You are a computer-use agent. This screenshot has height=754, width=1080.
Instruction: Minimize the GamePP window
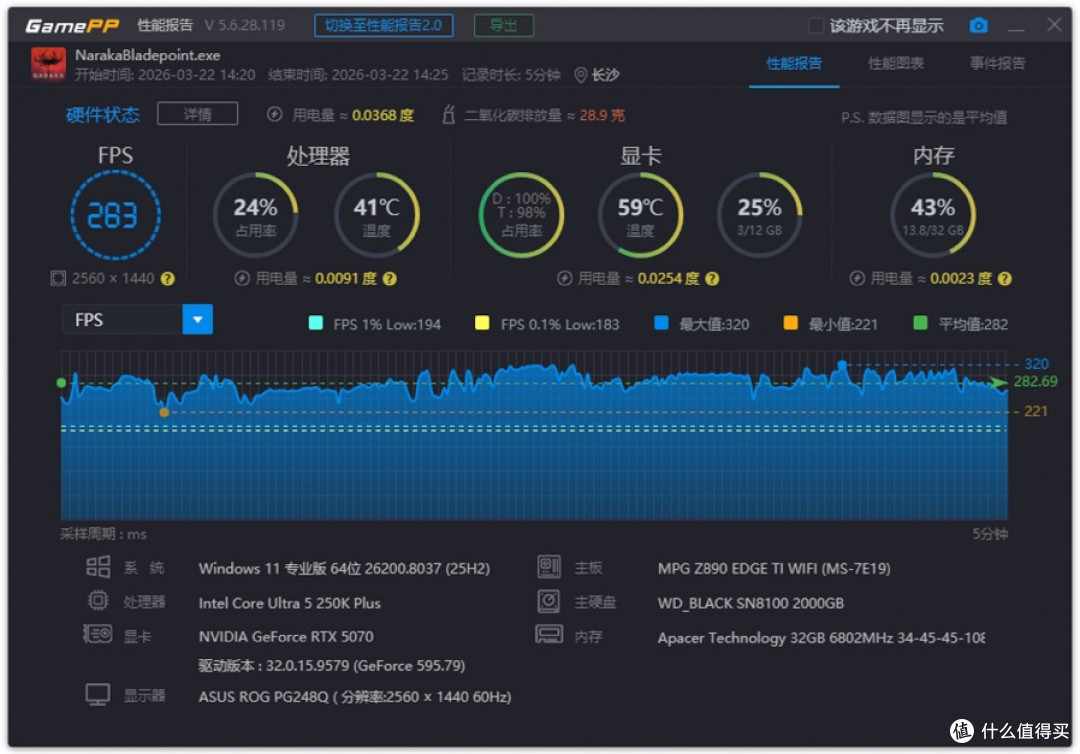[x=1016, y=28]
